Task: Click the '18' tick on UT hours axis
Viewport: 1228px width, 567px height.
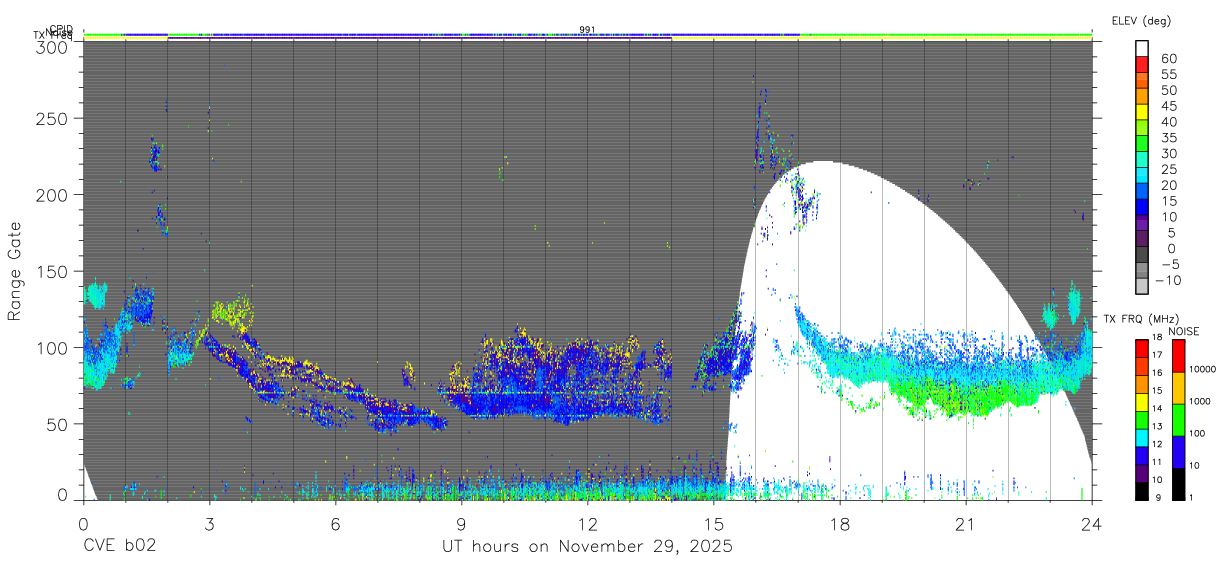Action: tap(839, 523)
